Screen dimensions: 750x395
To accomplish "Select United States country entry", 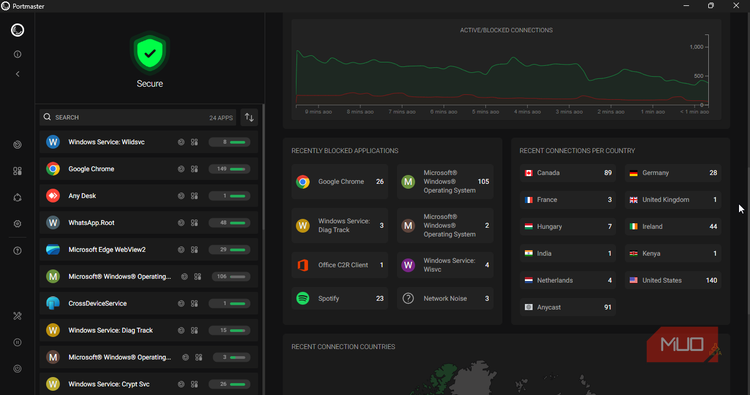I will (x=673, y=280).
